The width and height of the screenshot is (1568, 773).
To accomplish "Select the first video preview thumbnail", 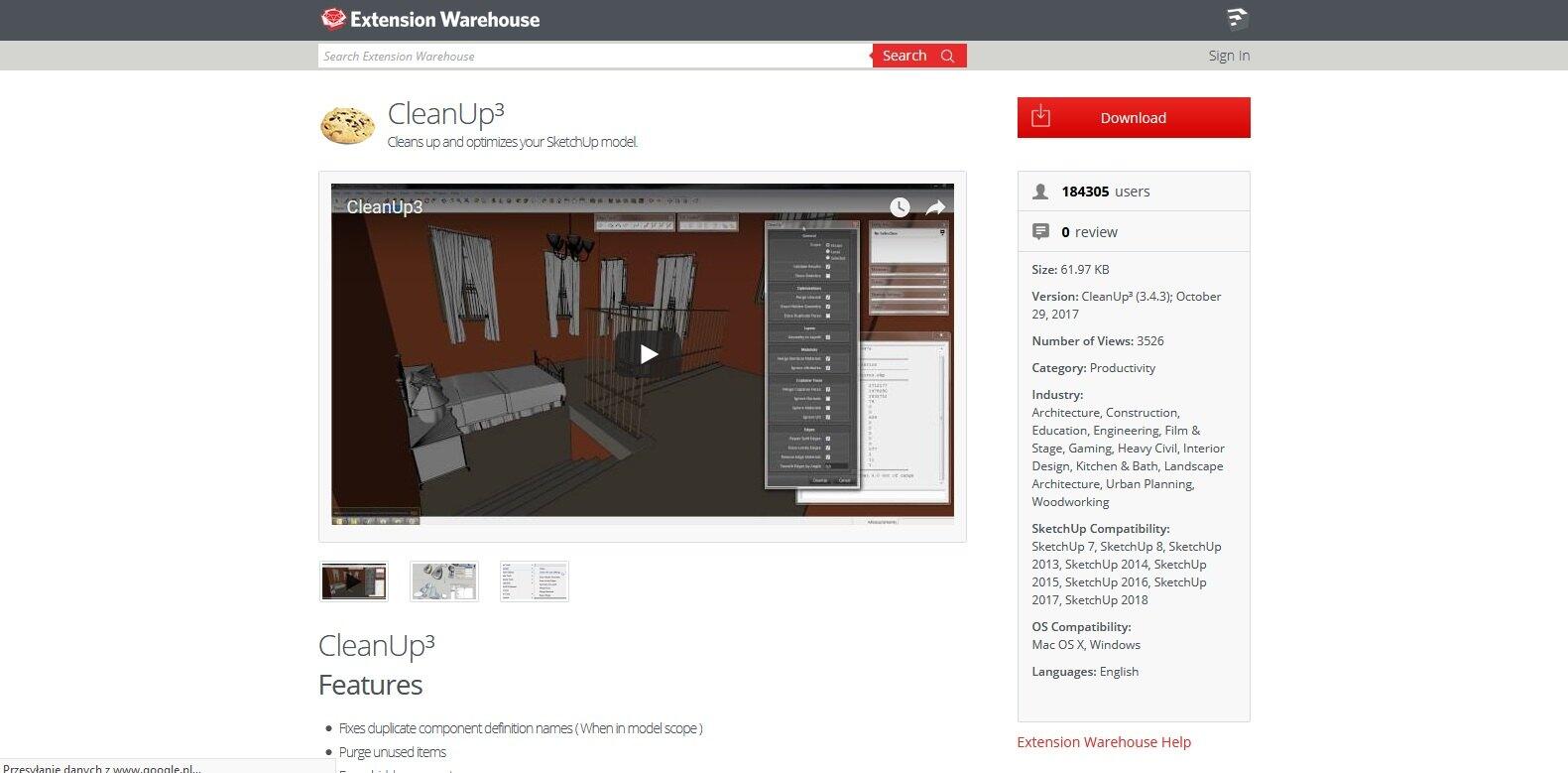I will [x=354, y=581].
